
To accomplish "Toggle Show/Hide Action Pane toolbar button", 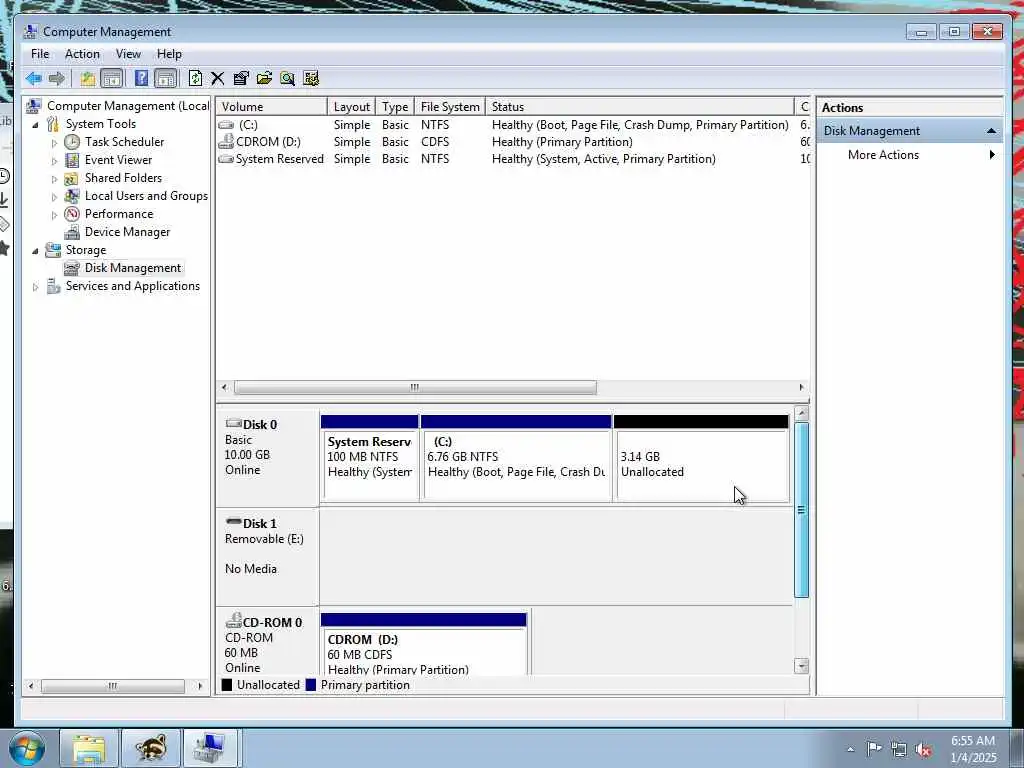I will (166, 79).
